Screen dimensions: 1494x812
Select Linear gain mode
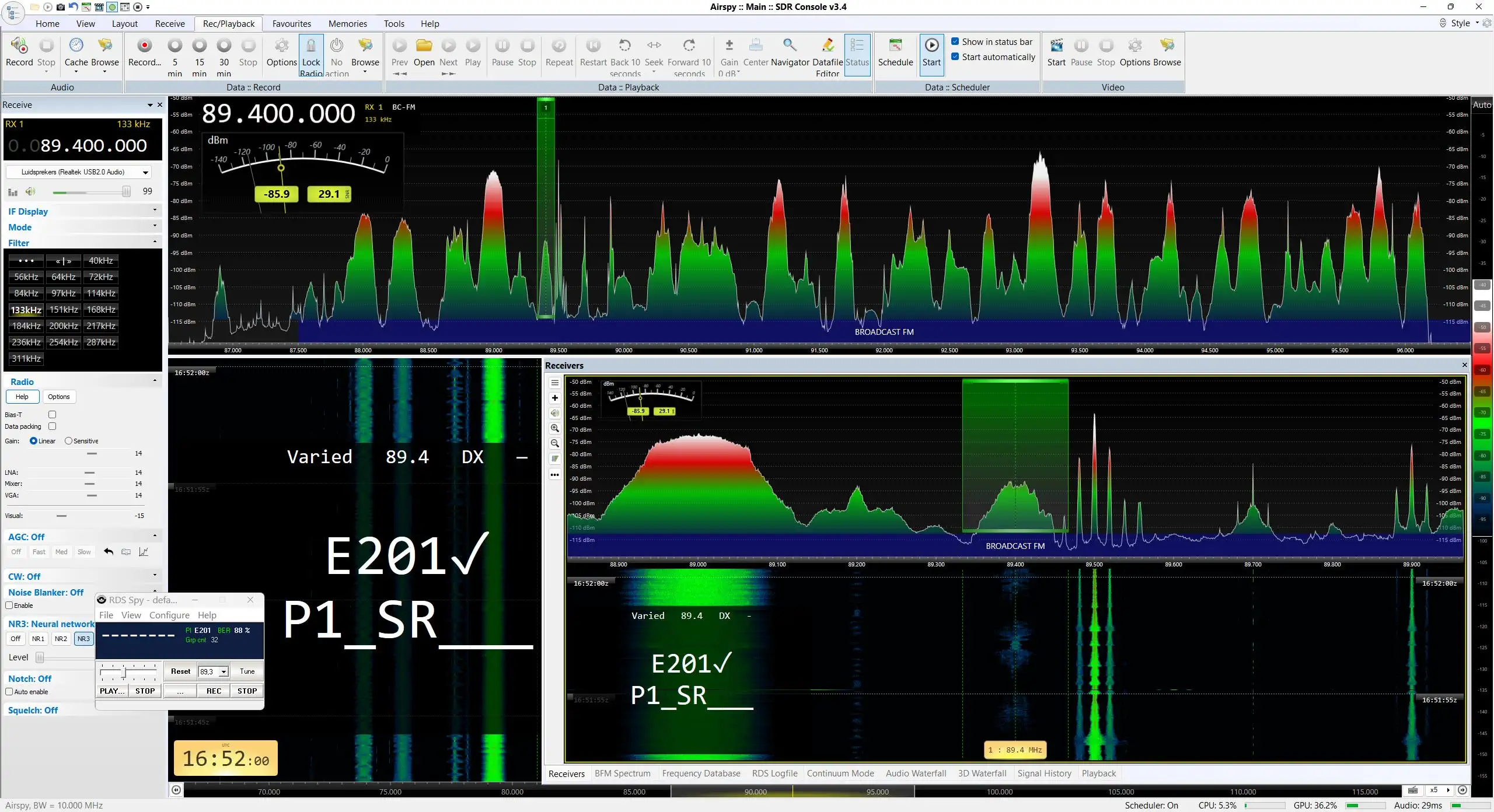(x=33, y=441)
